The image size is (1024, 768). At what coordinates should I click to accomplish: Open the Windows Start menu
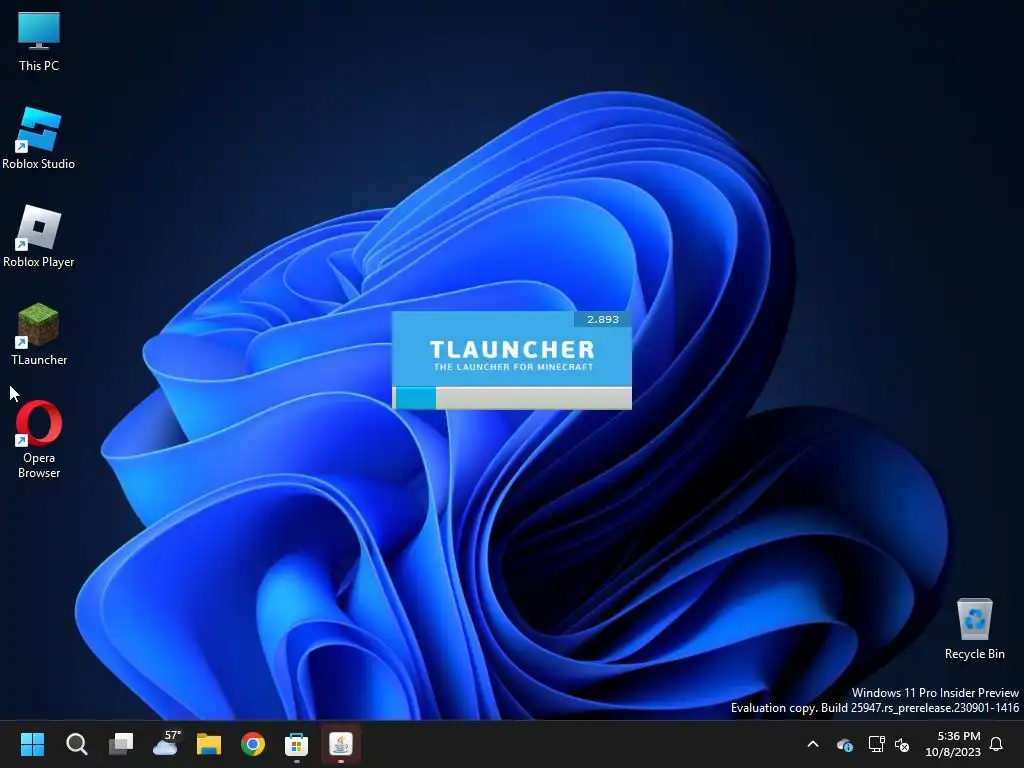32,744
